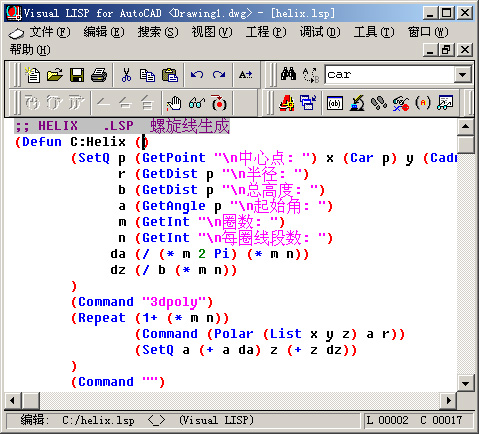
Task: Open the 工具(T) menu
Action: click(x=374, y=32)
